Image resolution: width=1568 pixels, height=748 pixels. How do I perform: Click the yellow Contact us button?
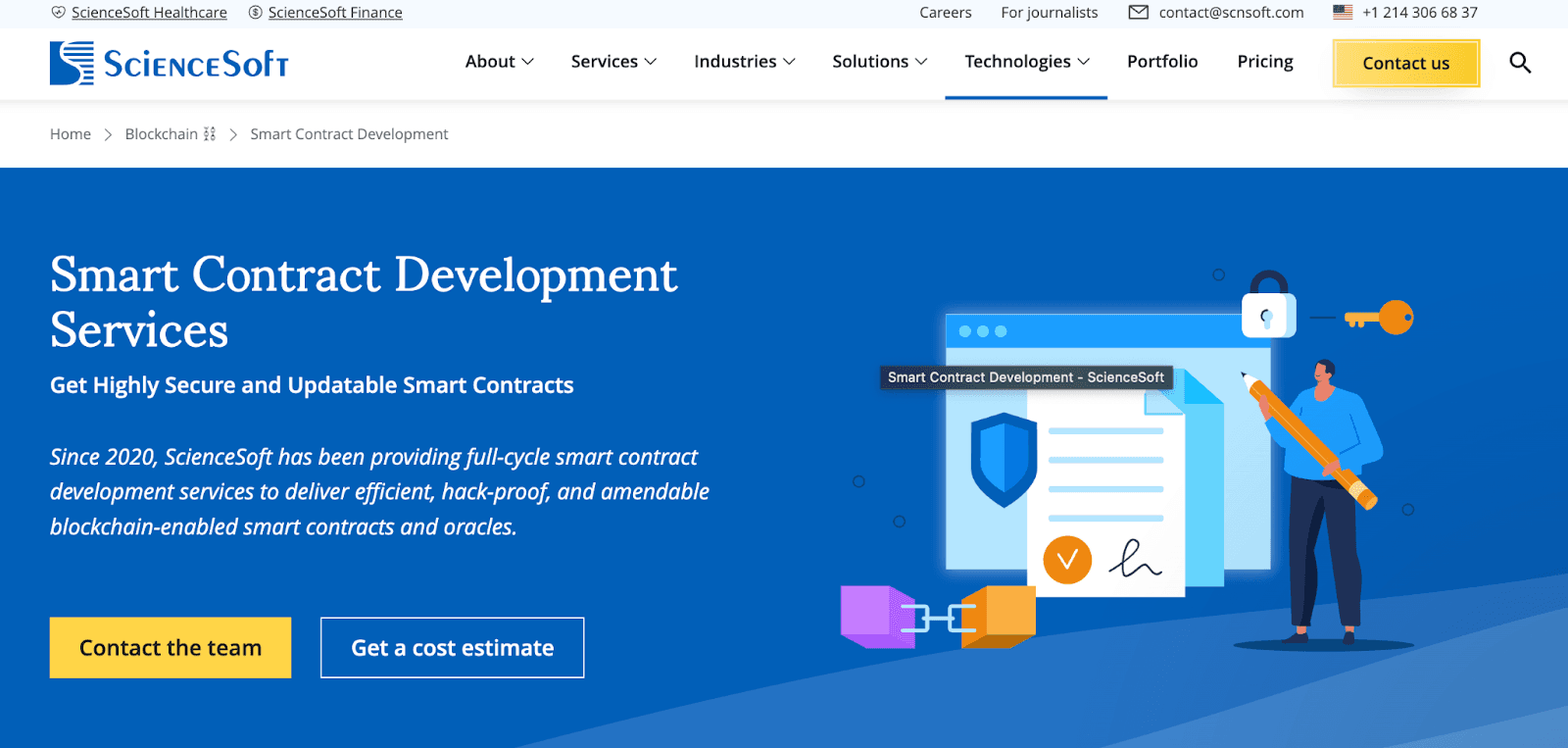tap(1405, 64)
